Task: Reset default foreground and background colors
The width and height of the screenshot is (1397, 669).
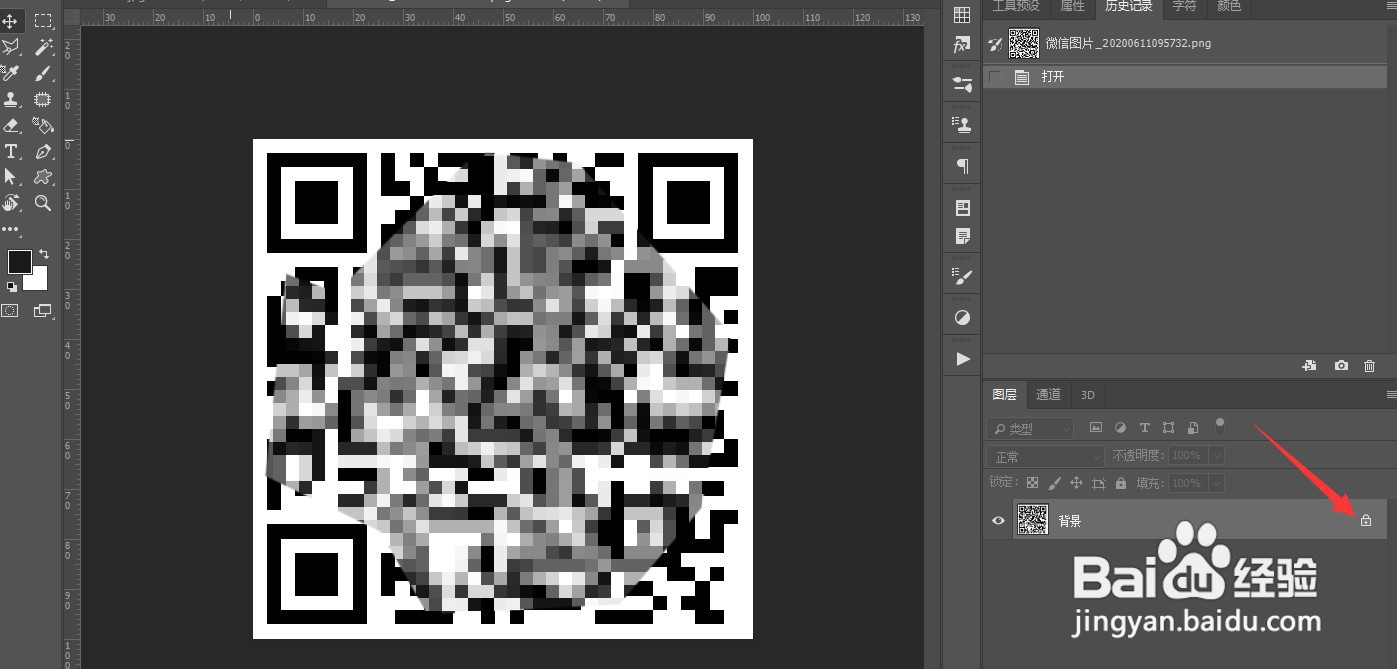Action: pyautogui.click(x=11, y=287)
